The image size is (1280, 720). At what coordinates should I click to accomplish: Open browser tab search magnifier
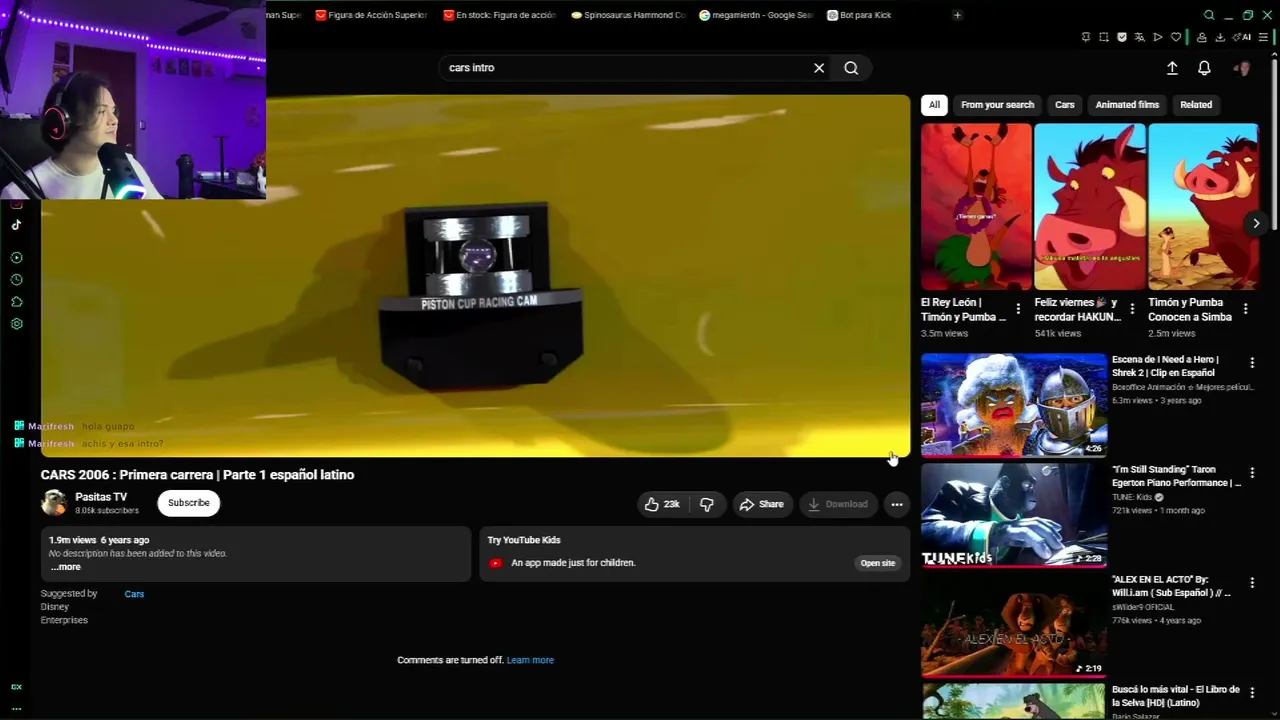(x=1209, y=15)
